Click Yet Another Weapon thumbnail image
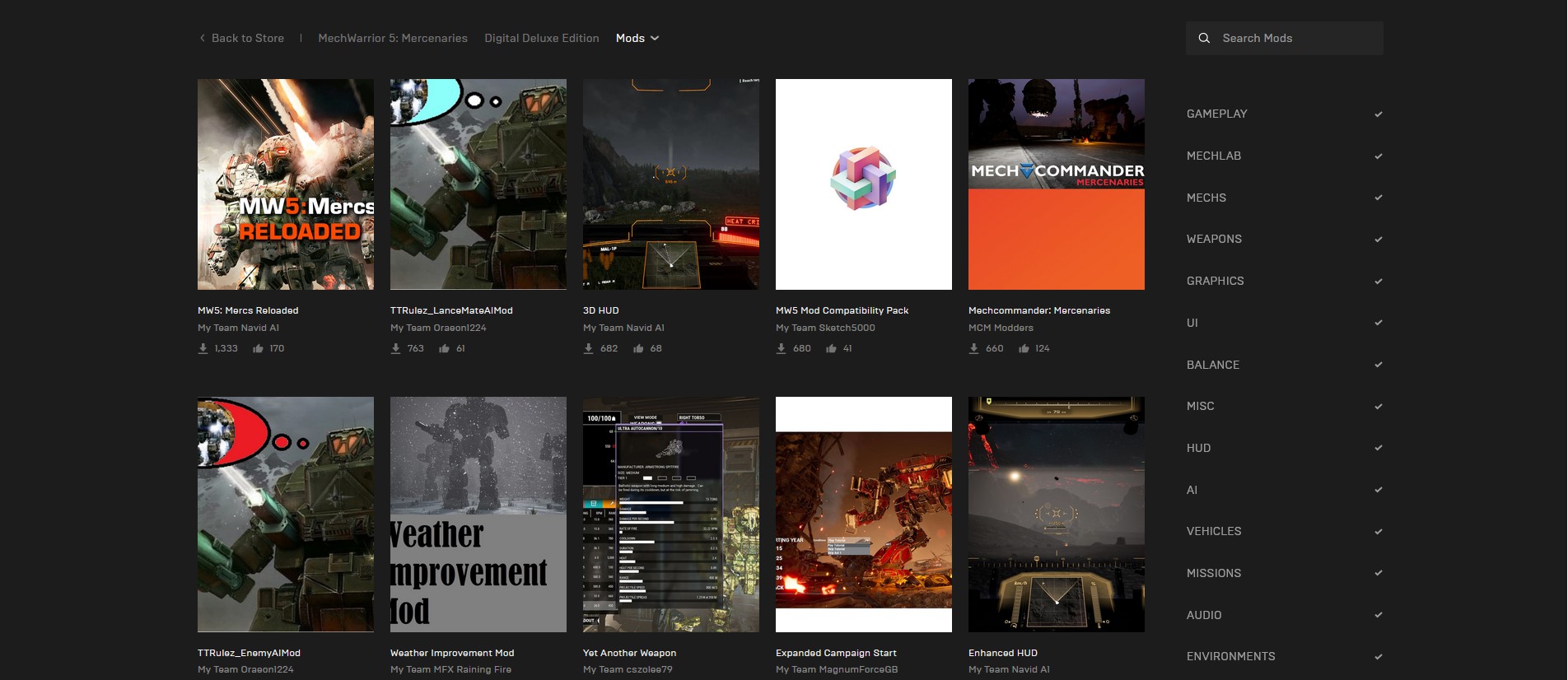The width and height of the screenshot is (1568, 680). [x=671, y=515]
